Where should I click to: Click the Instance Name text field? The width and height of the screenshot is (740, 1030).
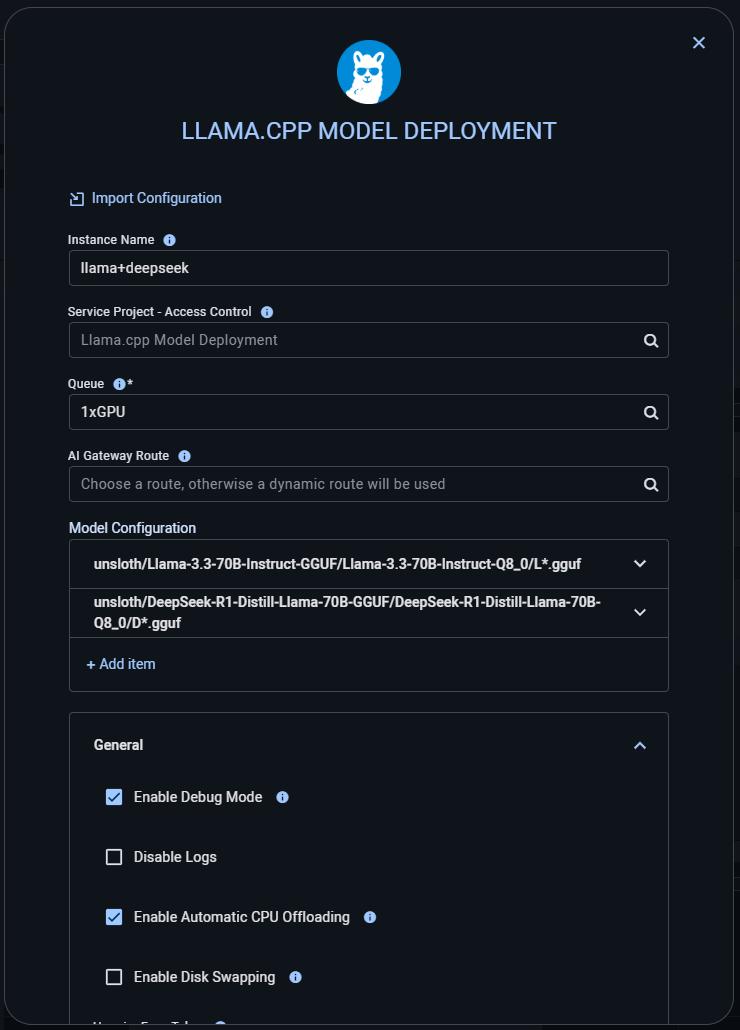pyautogui.click(x=368, y=268)
